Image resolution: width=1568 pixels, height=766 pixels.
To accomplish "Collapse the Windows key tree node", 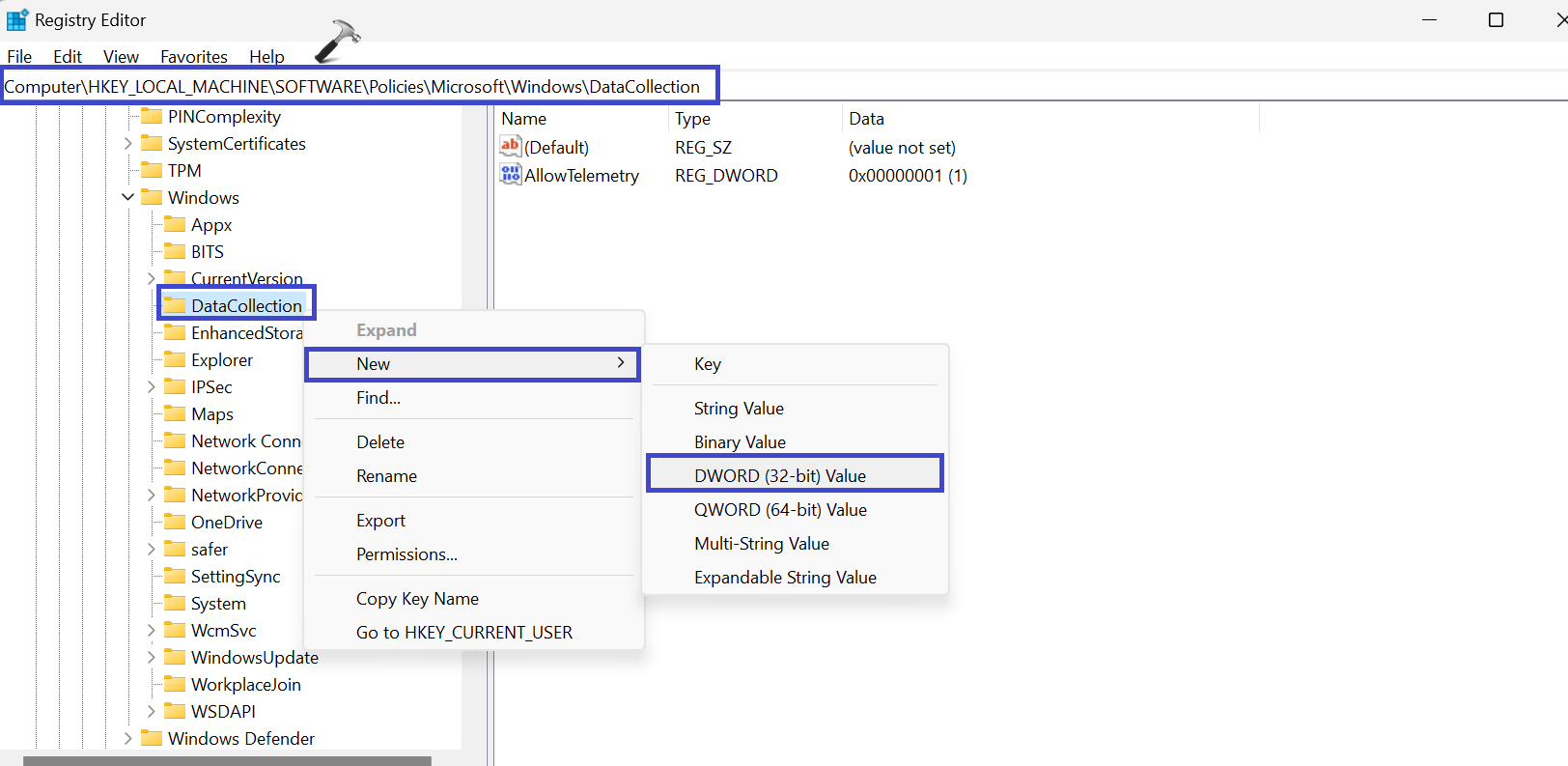I will coord(127,197).
